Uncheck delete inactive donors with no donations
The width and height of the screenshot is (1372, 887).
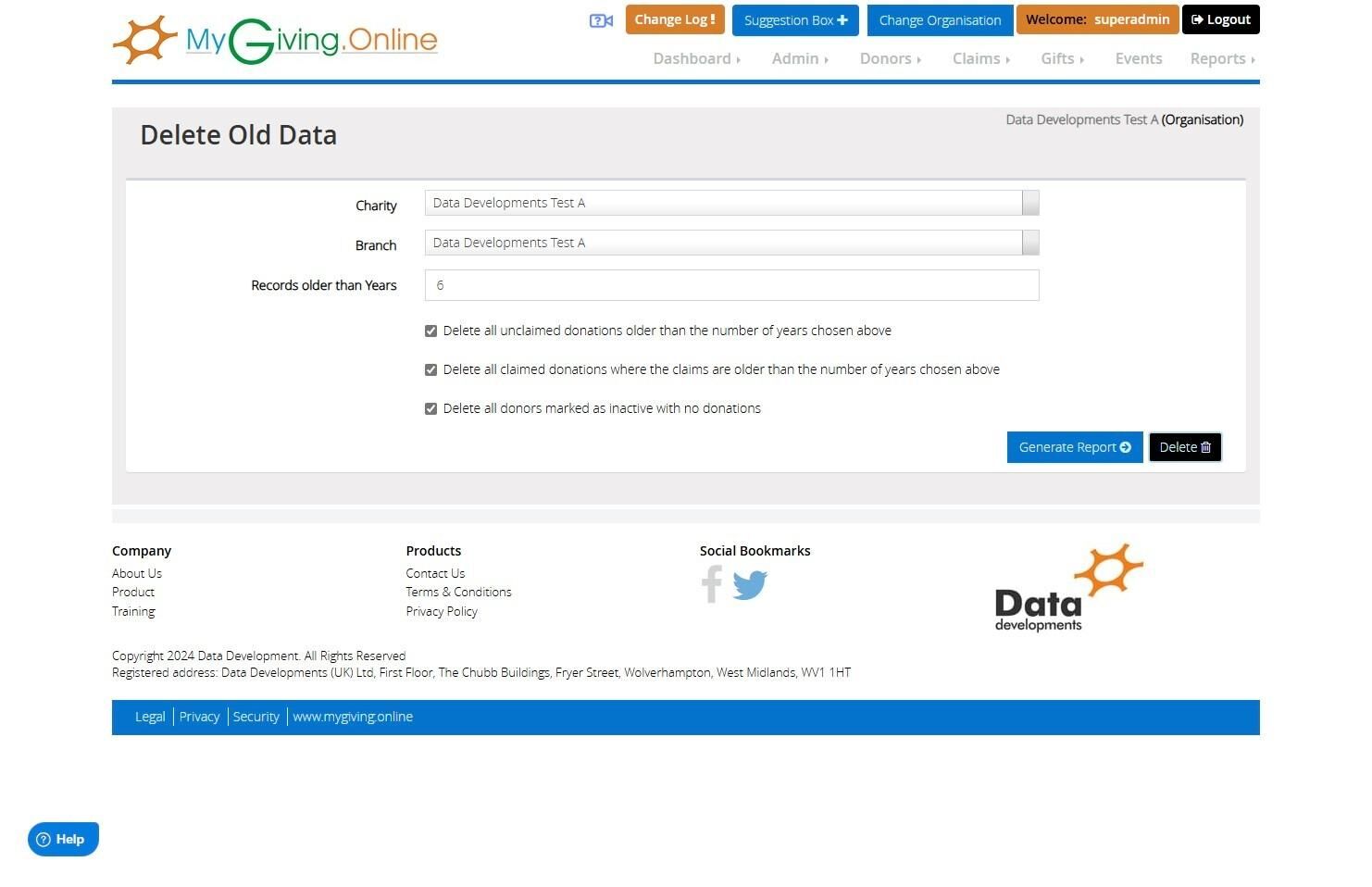pos(430,408)
